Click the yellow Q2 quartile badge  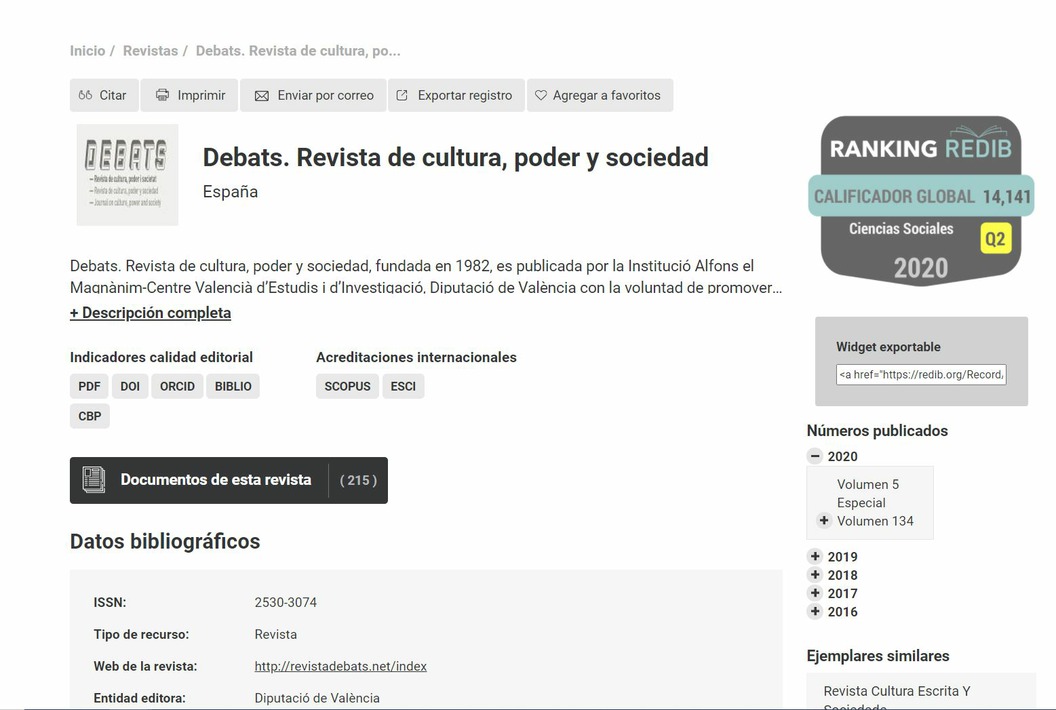coord(996,240)
